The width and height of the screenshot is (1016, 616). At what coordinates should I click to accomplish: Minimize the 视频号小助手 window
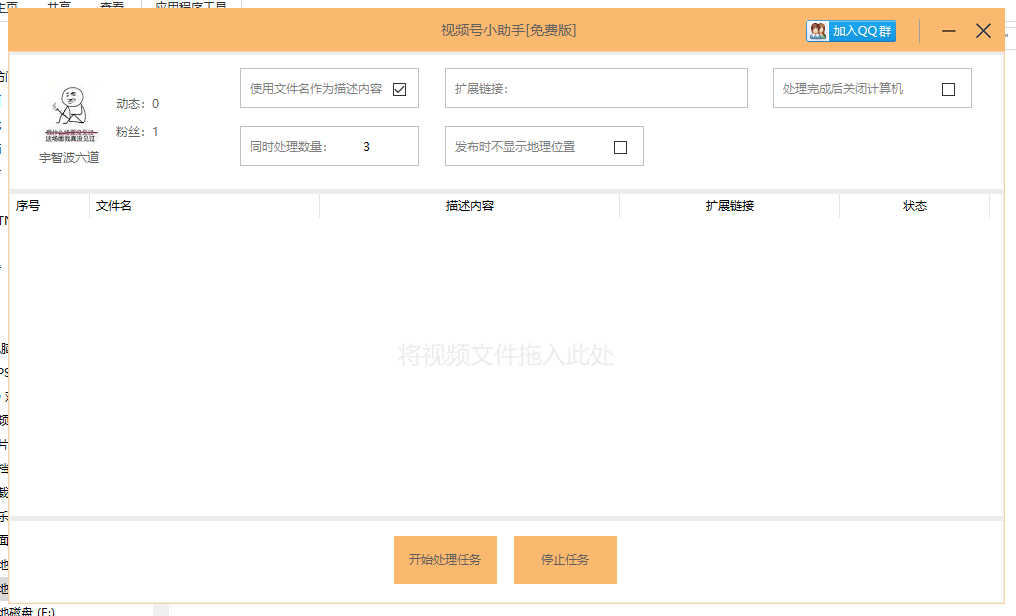[949, 30]
